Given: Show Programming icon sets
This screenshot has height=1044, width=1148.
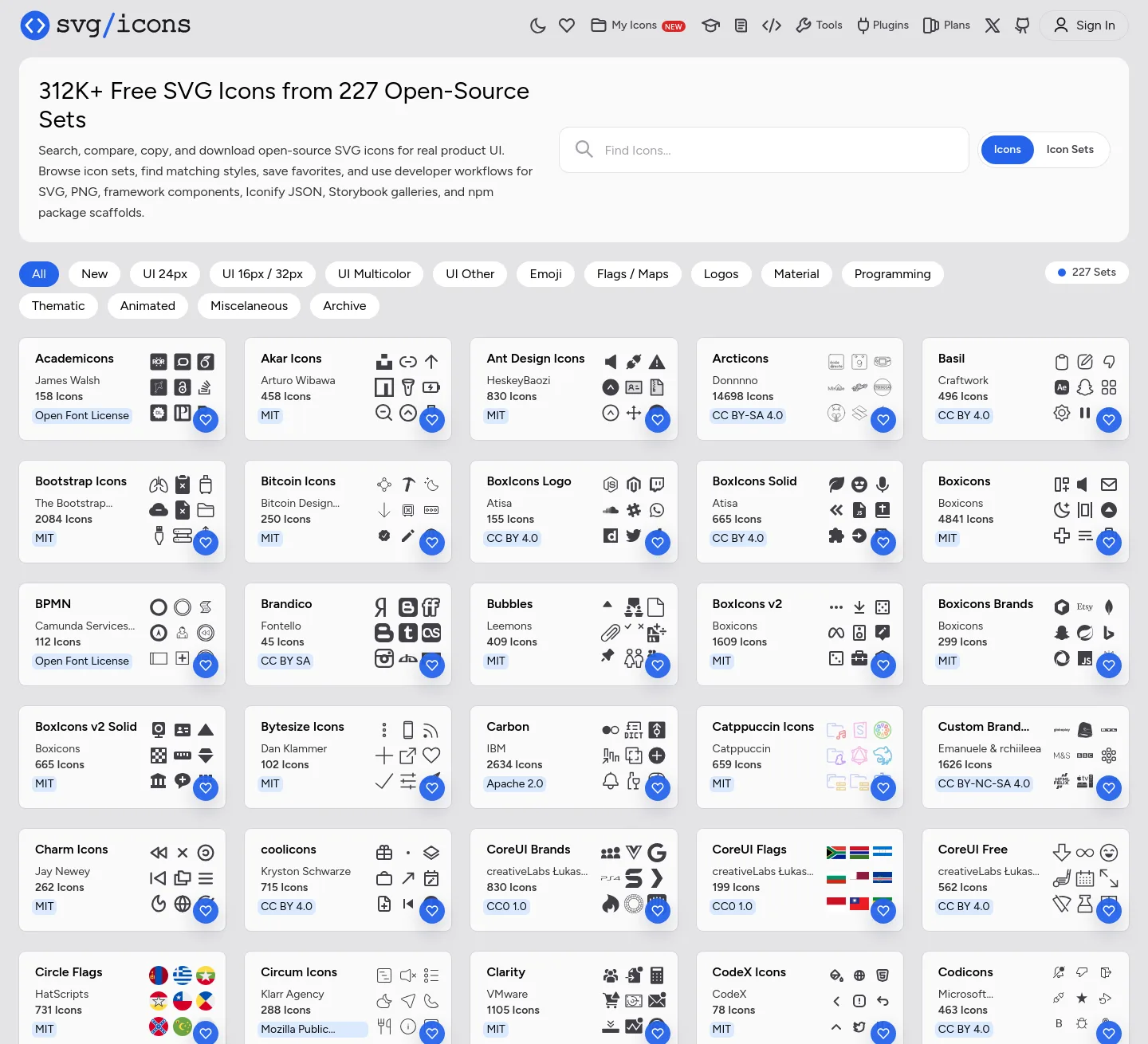Looking at the screenshot, I should pos(892,274).
